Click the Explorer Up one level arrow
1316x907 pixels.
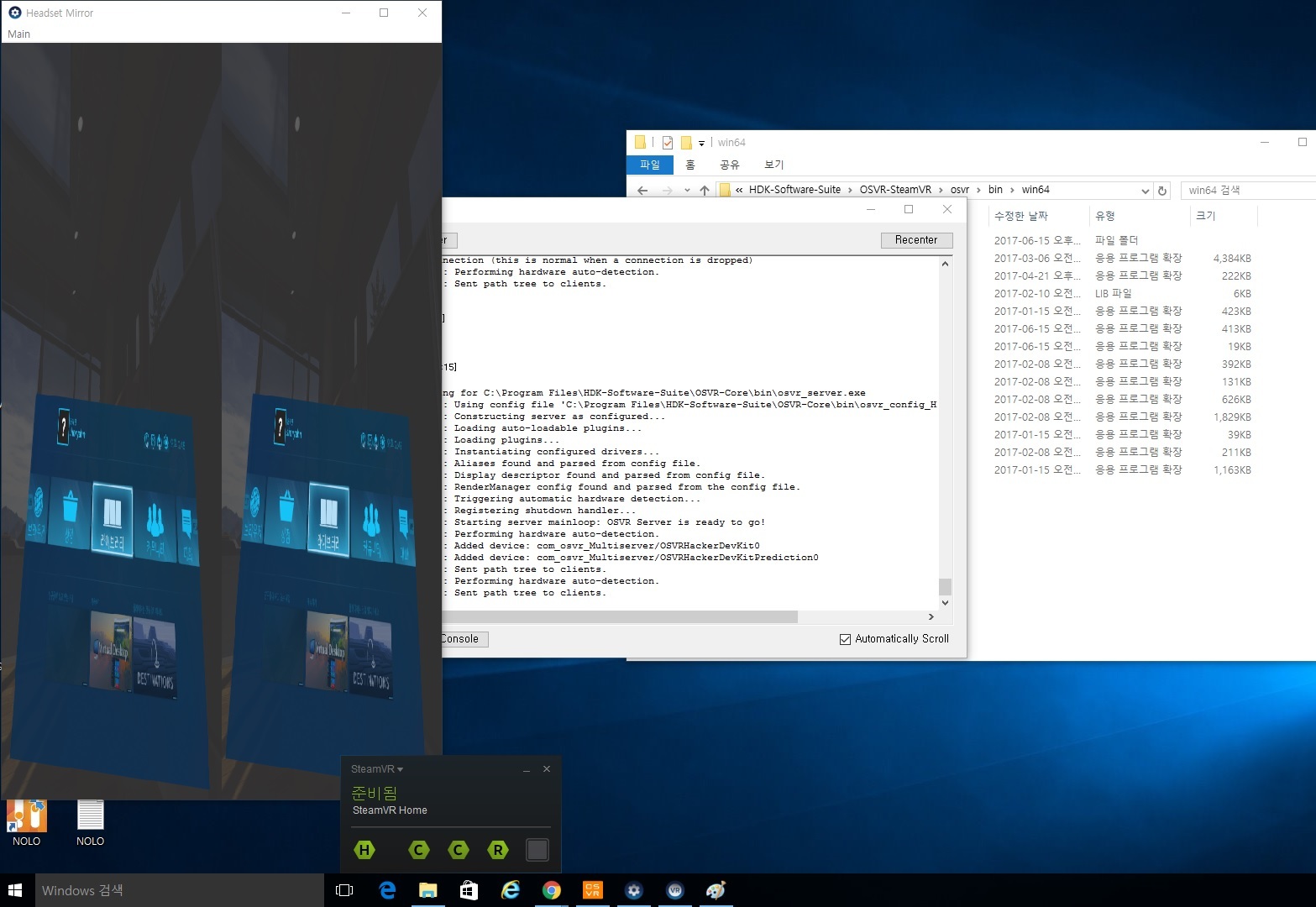705,191
